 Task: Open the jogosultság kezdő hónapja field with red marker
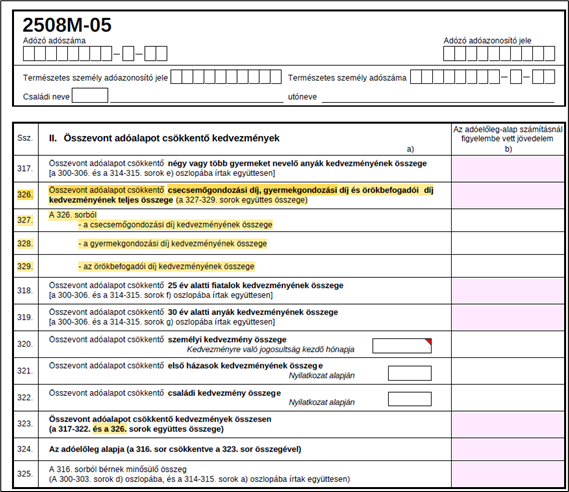(x=402, y=346)
